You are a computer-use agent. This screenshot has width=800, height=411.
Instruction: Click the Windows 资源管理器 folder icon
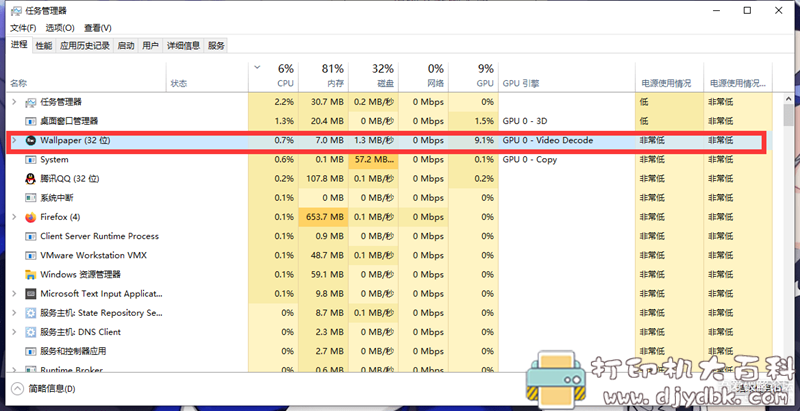coord(31,275)
